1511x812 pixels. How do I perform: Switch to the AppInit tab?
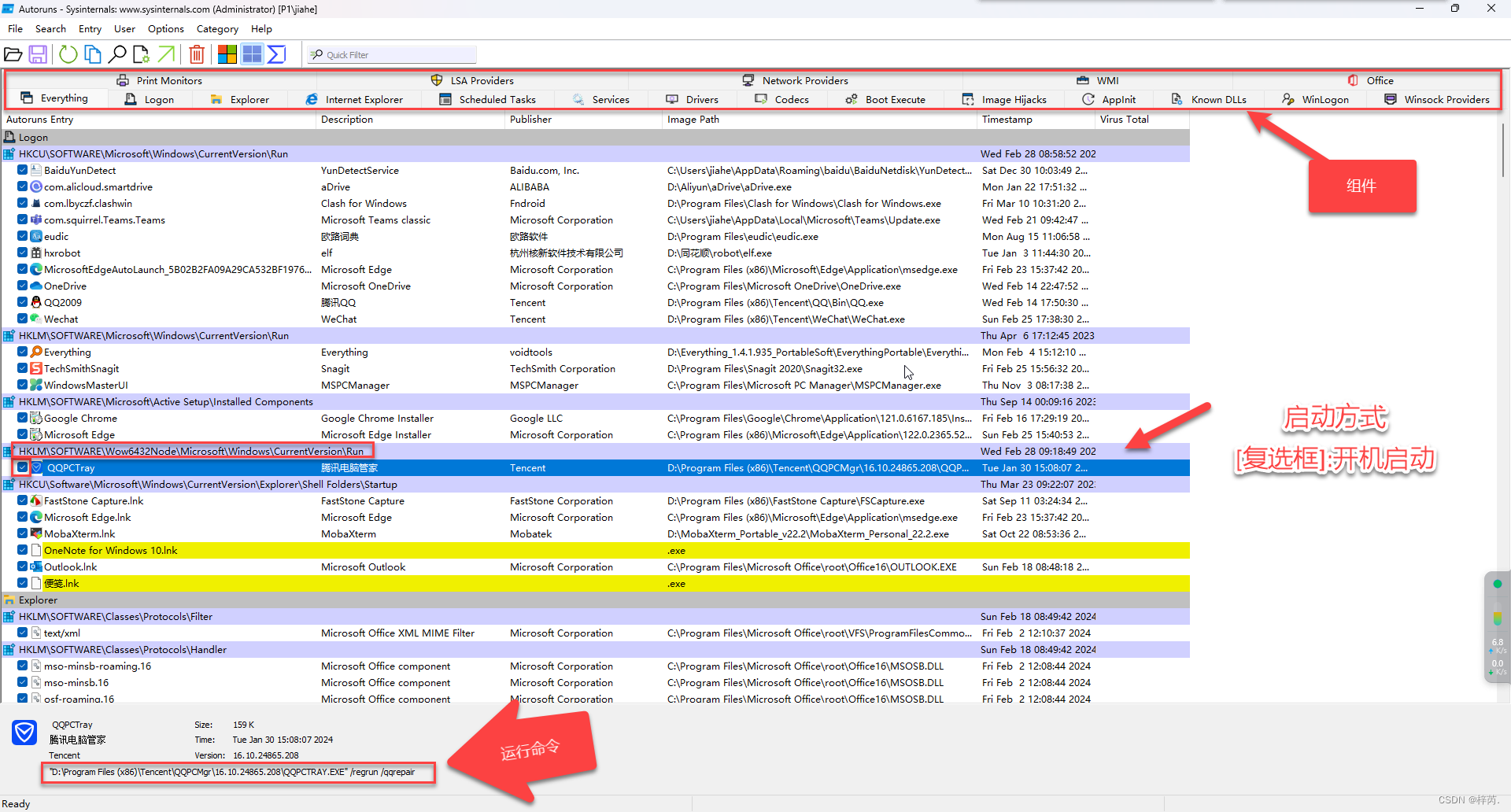coord(1109,99)
